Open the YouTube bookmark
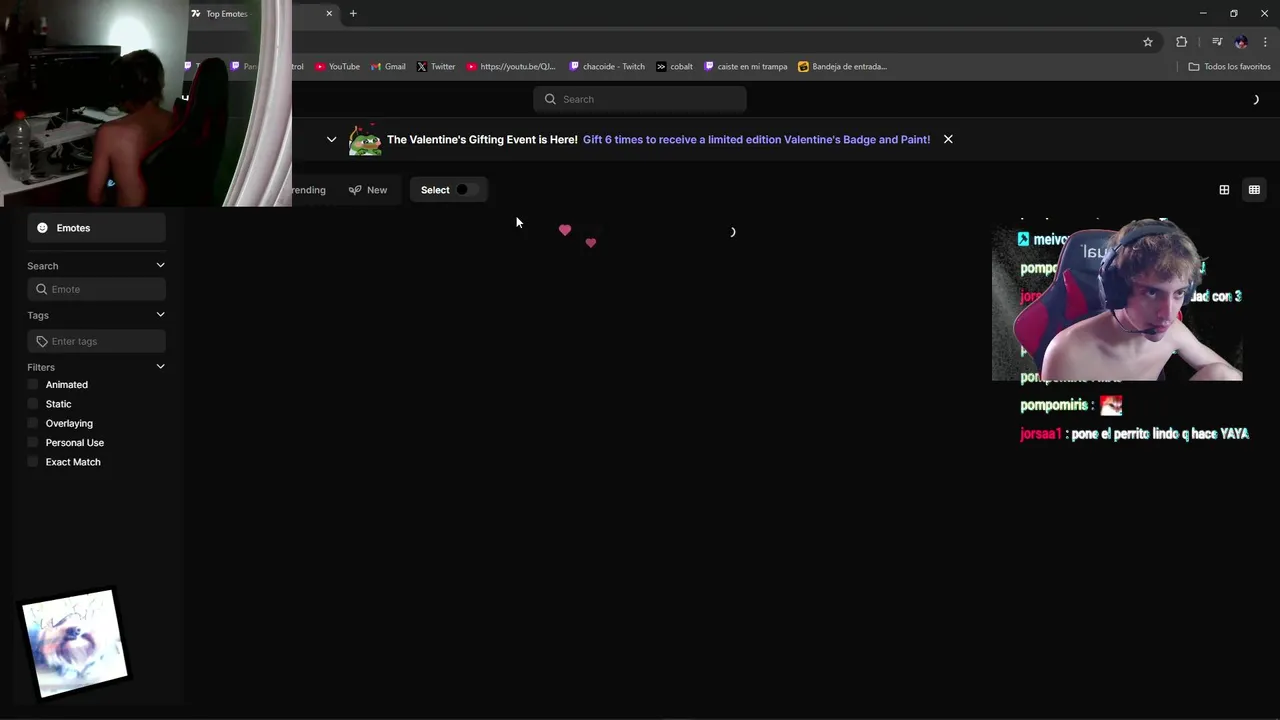 coord(337,67)
